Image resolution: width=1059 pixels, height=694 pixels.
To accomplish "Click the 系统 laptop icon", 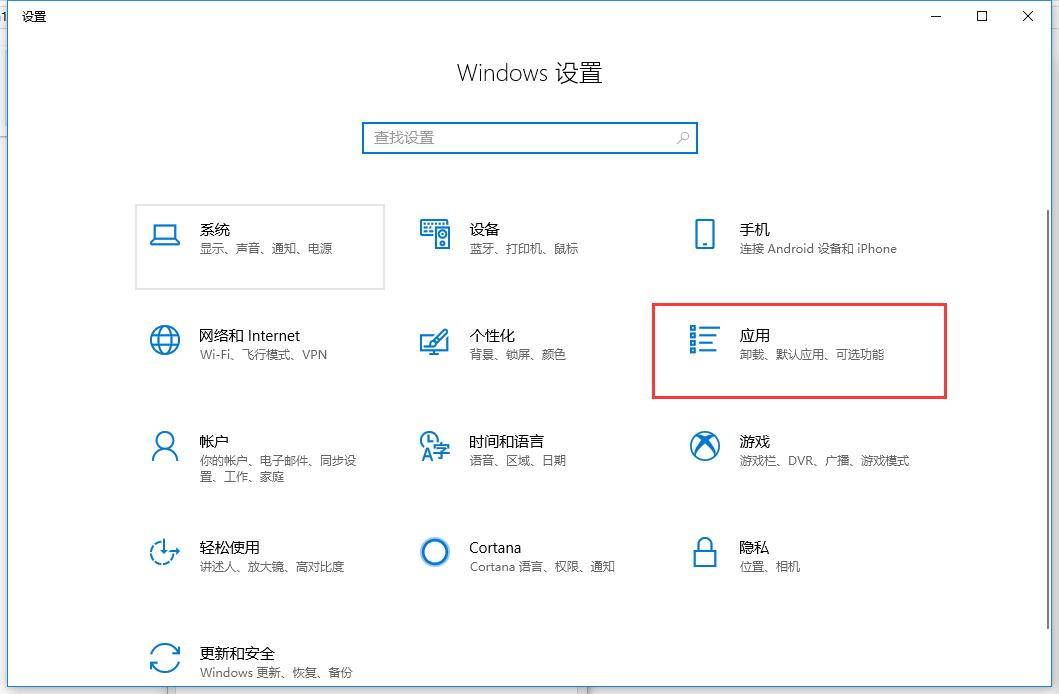I will 164,235.
